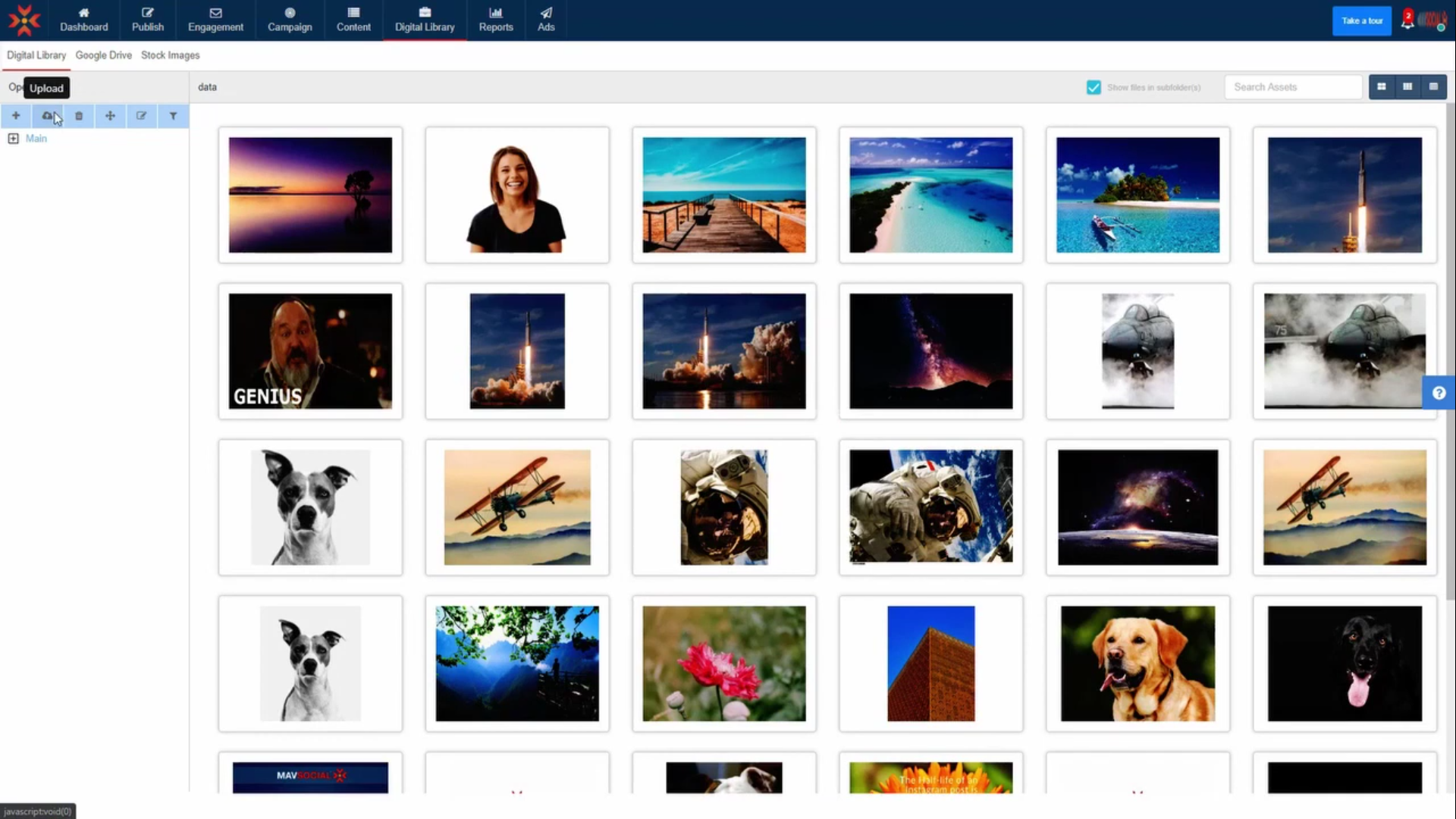Open the filter funnel icon
1456x819 pixels.
(173, 116)
